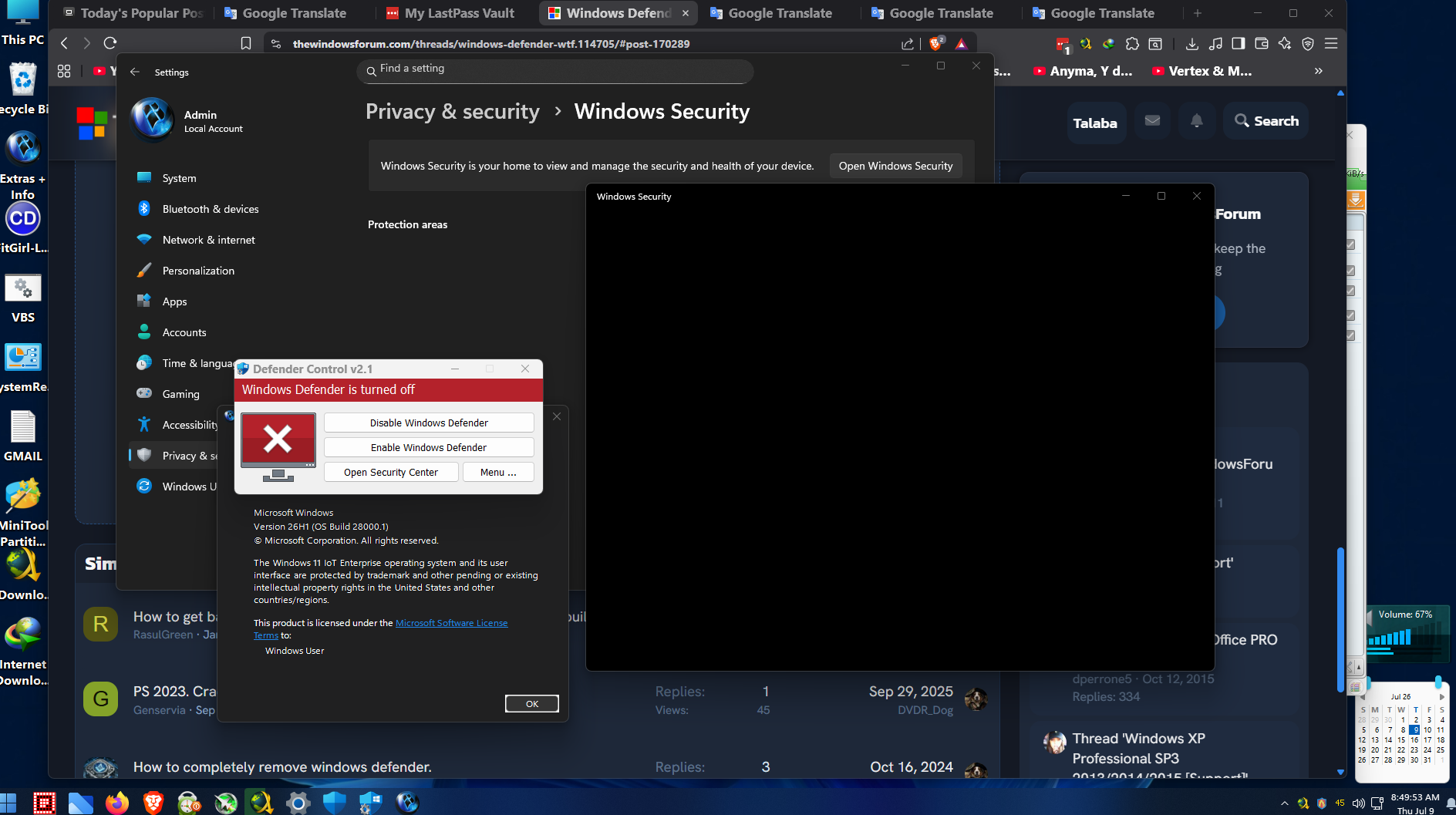Open Brave browser from the taskbar
Viewport: 1456px width, 815px height.
point(153,803)
